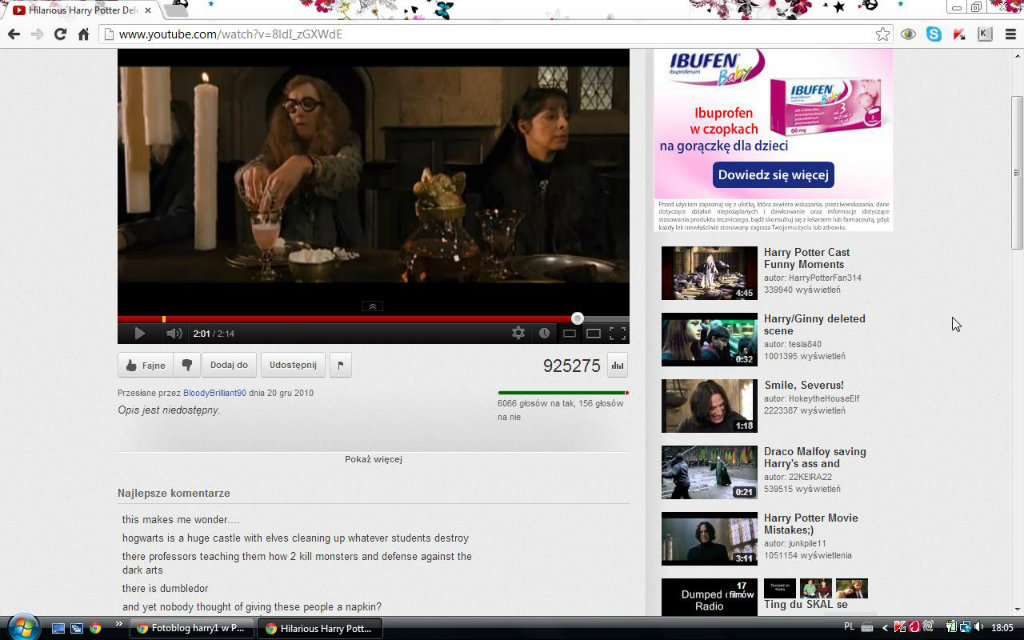Click the green like/dislike ratio bar
Viewport: 1024px width, 640px height.
point(563,392)
